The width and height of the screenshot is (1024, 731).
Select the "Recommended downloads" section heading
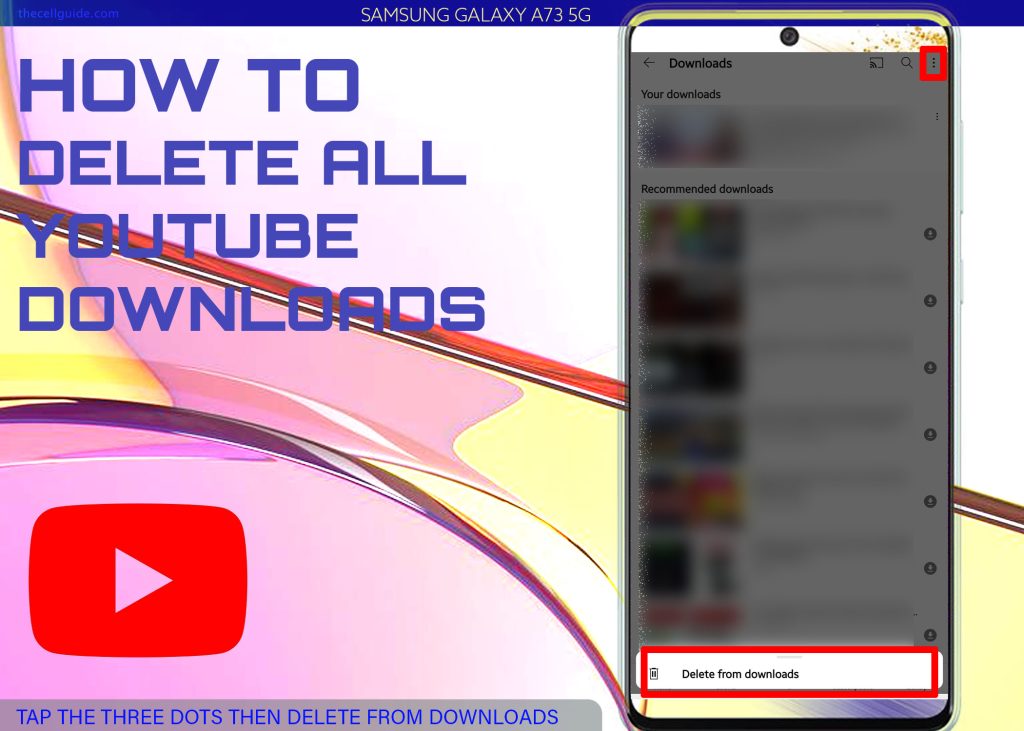coord(707,189)
